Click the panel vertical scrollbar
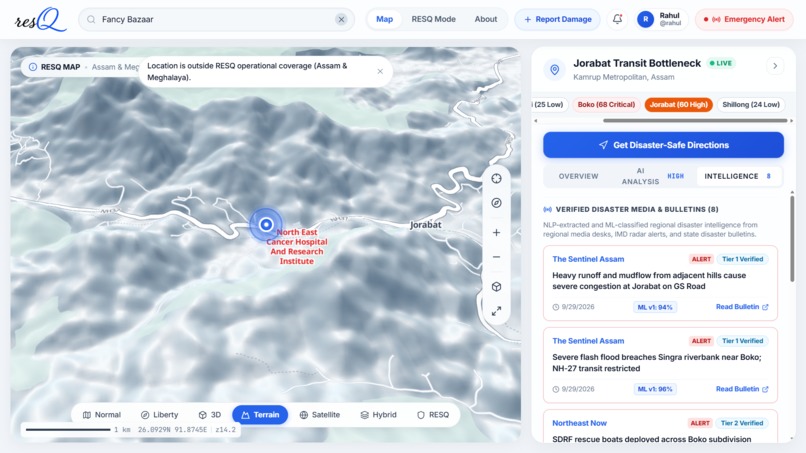806x453 pixels. click(792, 238)
